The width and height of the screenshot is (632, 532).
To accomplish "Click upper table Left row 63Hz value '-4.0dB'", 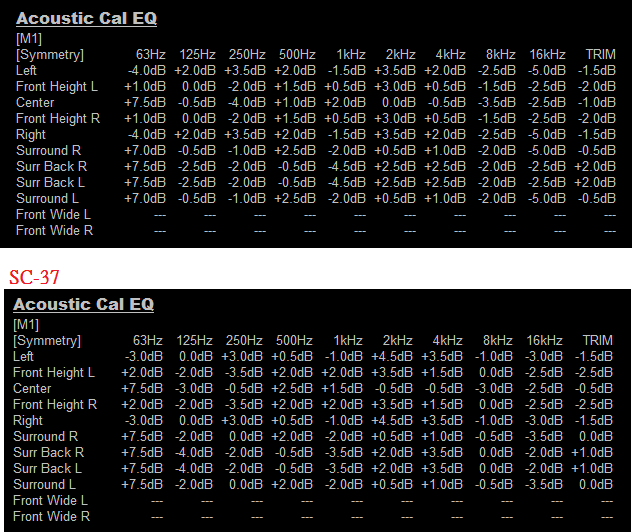I will point(147,71).
